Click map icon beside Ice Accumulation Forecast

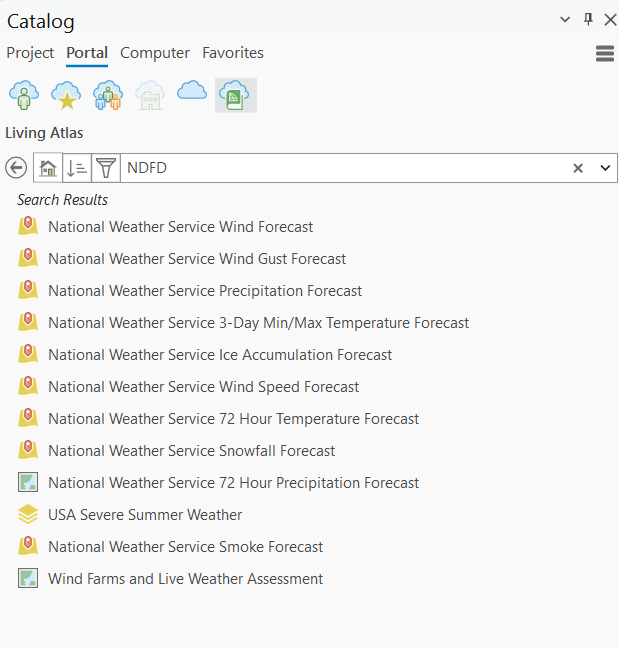[x=28, y=354]
